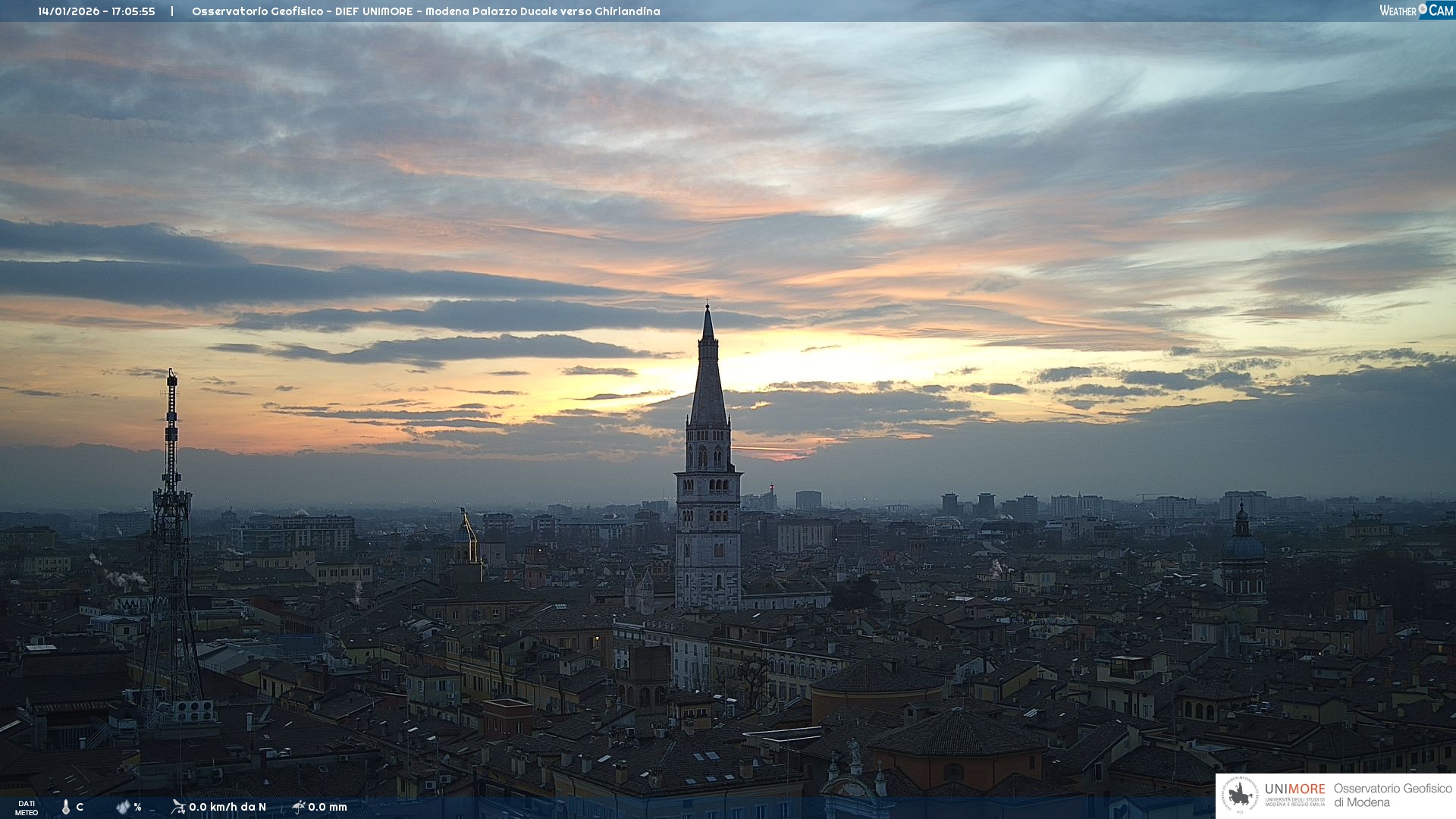The image size is (1456, 819).
Task: Click the lattice antenna tower top
Action: pyautogui.click(x=172, y=377)
